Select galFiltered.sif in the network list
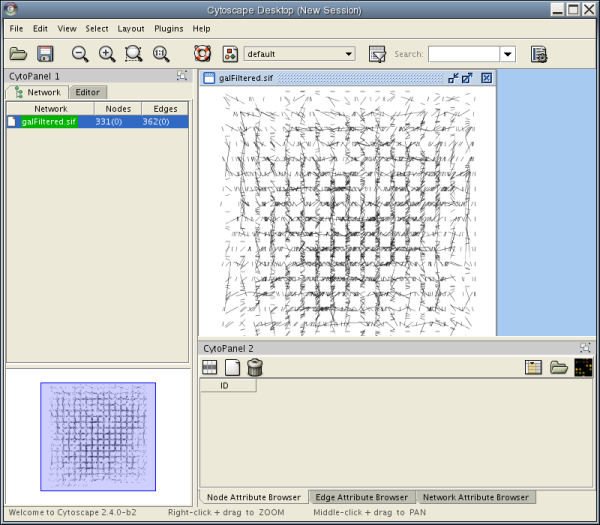Screen dimensions: 600x525 pyautogui.click(x=48, y=122)
